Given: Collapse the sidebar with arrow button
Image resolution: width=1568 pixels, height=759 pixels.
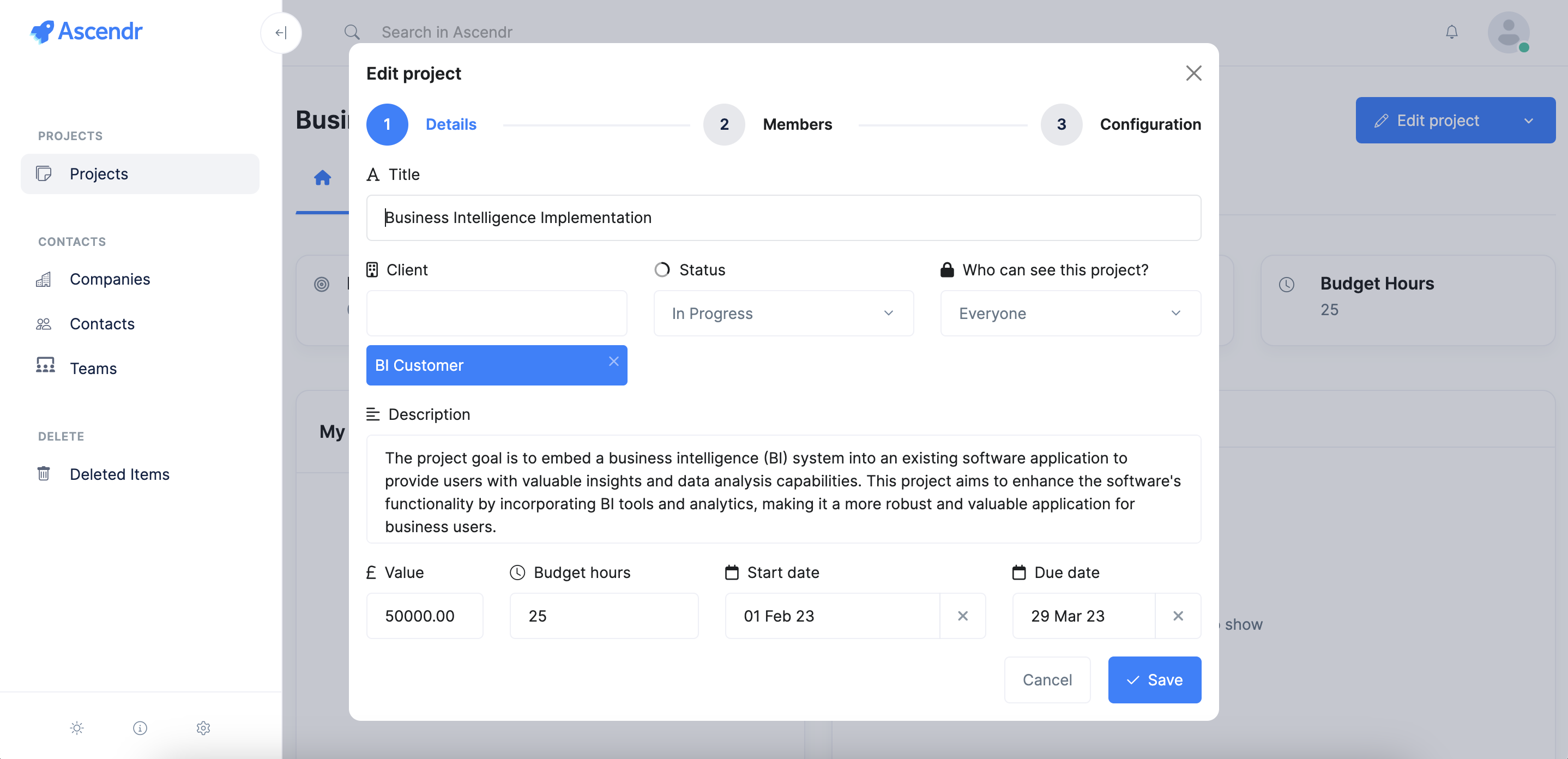Looking at the screenshot, I should click(281, 33).
